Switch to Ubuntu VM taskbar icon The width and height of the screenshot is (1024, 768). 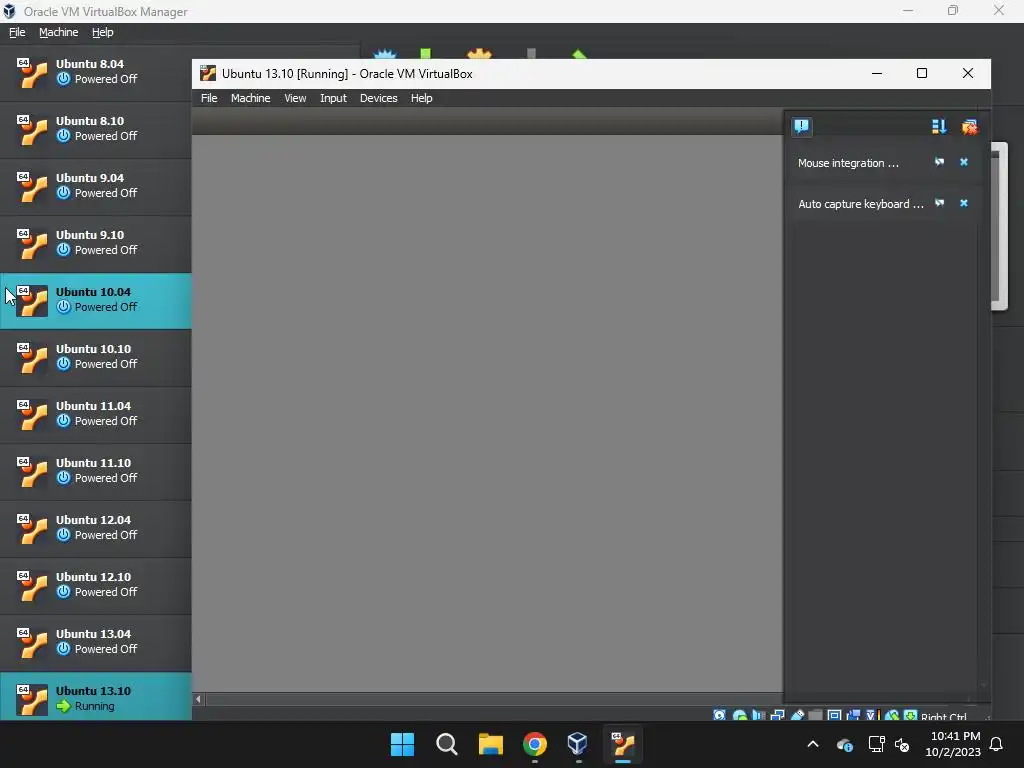pyautogui.click(x=623, y=744)
